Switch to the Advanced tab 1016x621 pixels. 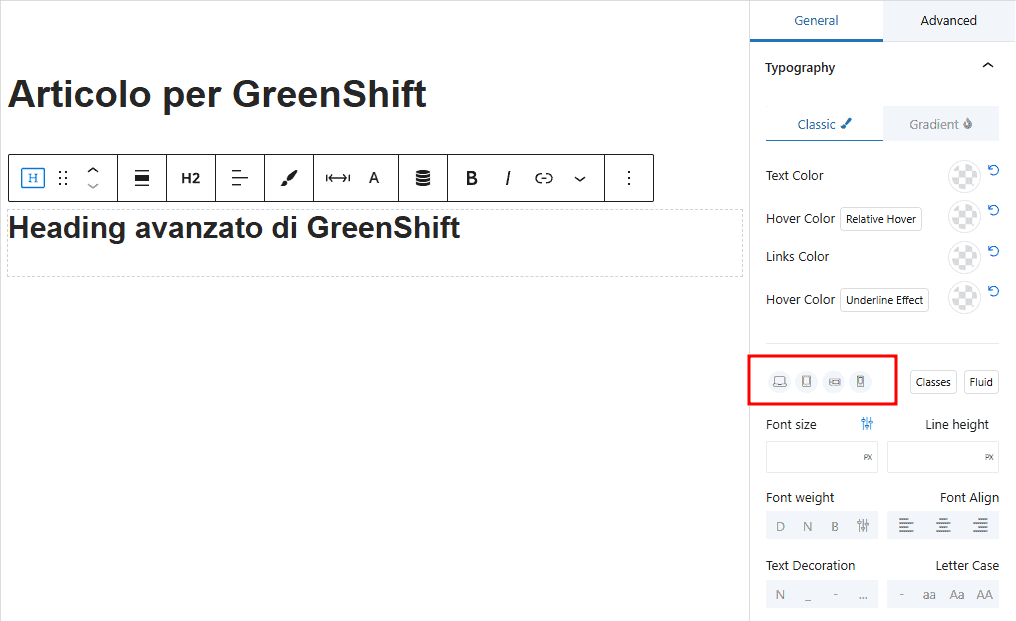[949, 21]
